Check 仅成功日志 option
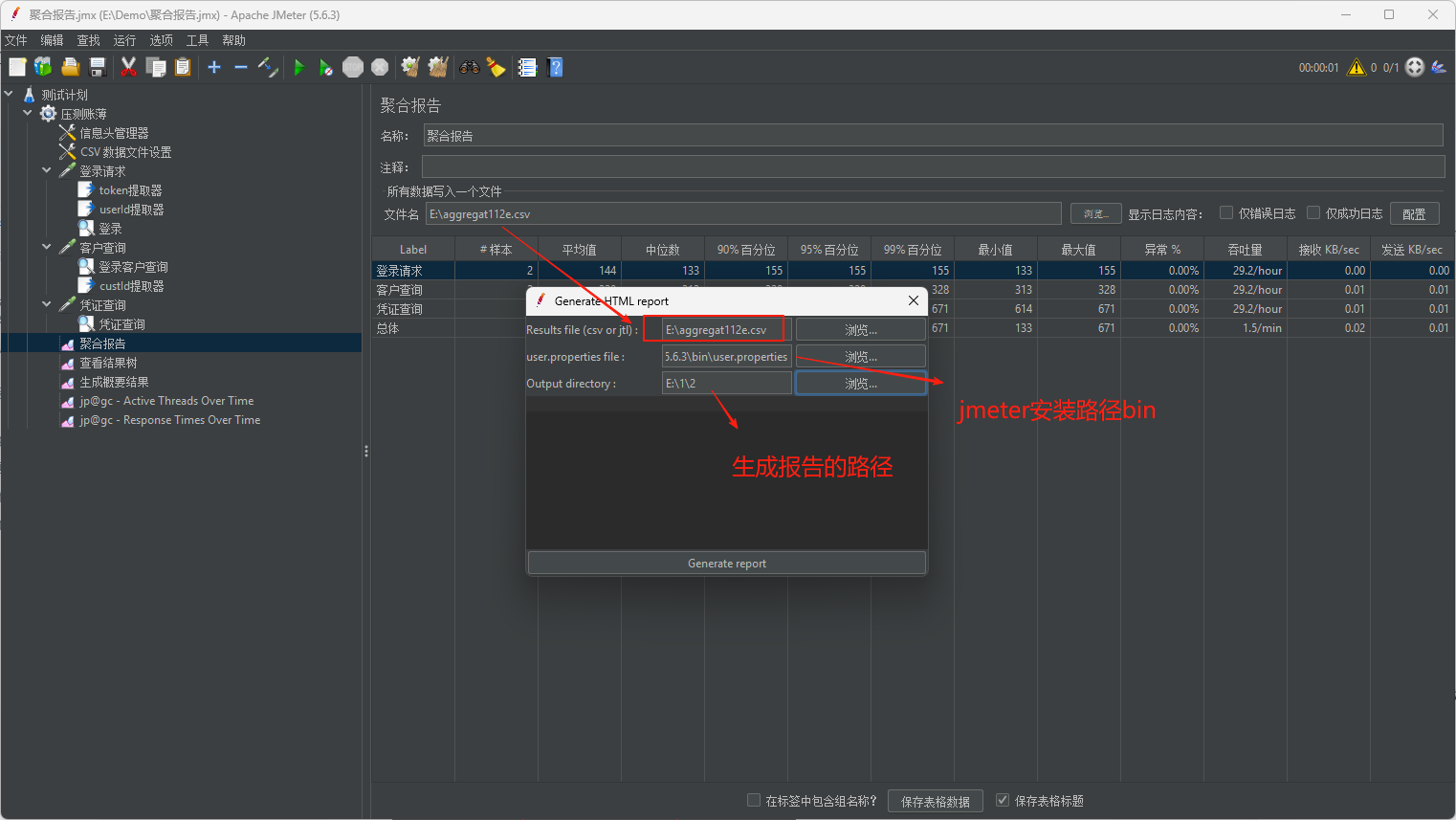1456x820 pixels. pyautogui.click(x=1313, y=212)
